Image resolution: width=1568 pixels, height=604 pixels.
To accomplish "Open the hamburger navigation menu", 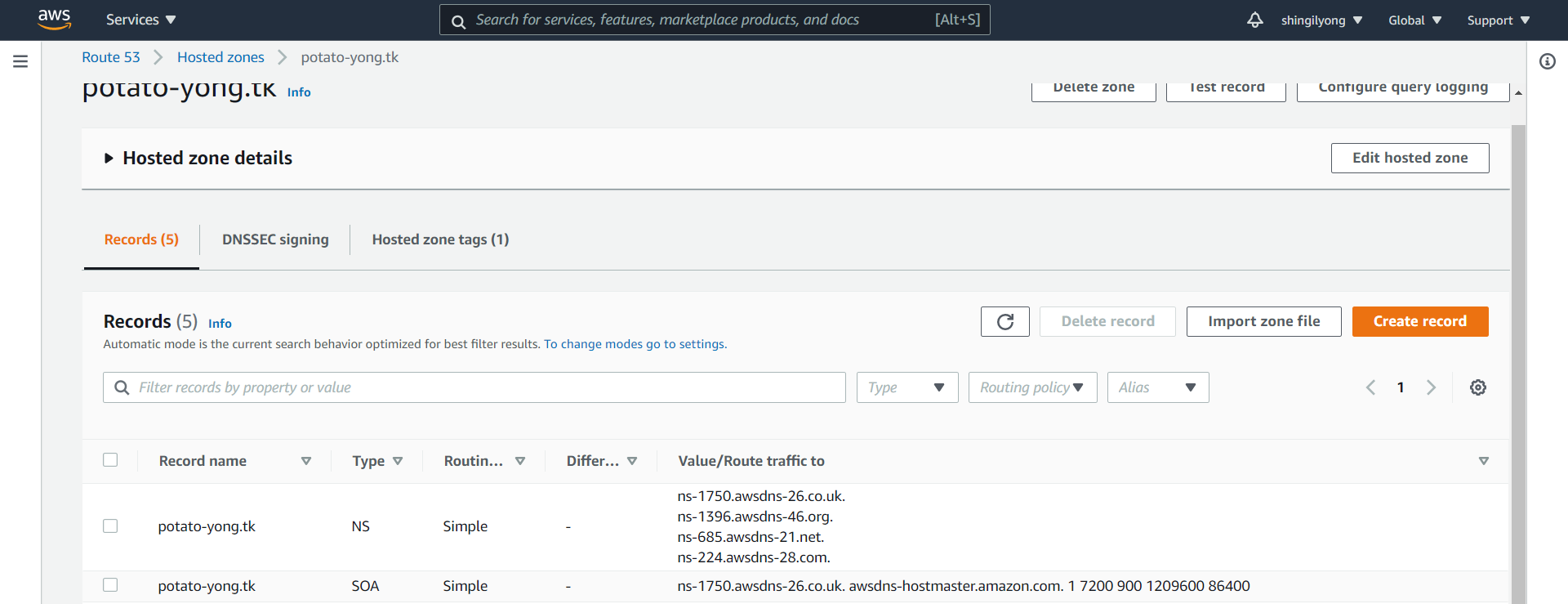I will click(x=20, y=61).
